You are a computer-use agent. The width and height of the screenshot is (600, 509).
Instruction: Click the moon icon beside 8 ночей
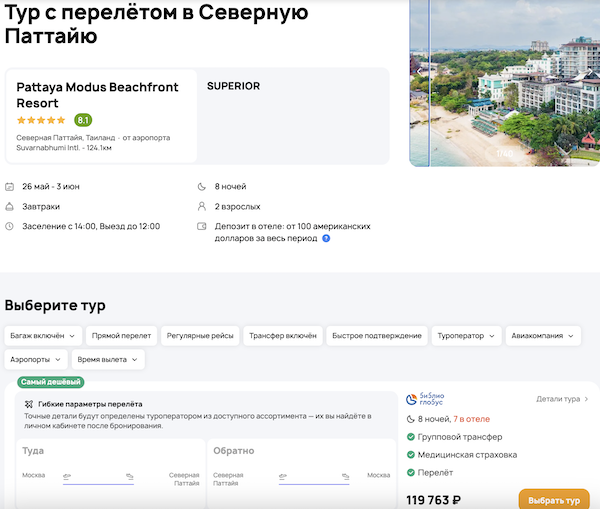(x=203, y=187)
